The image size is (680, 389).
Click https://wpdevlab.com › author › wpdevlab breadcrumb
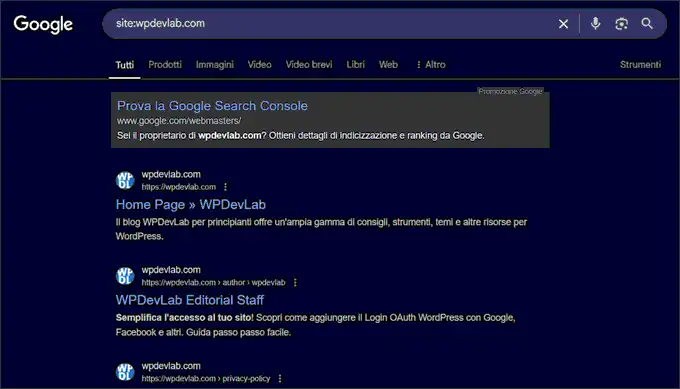213,282
